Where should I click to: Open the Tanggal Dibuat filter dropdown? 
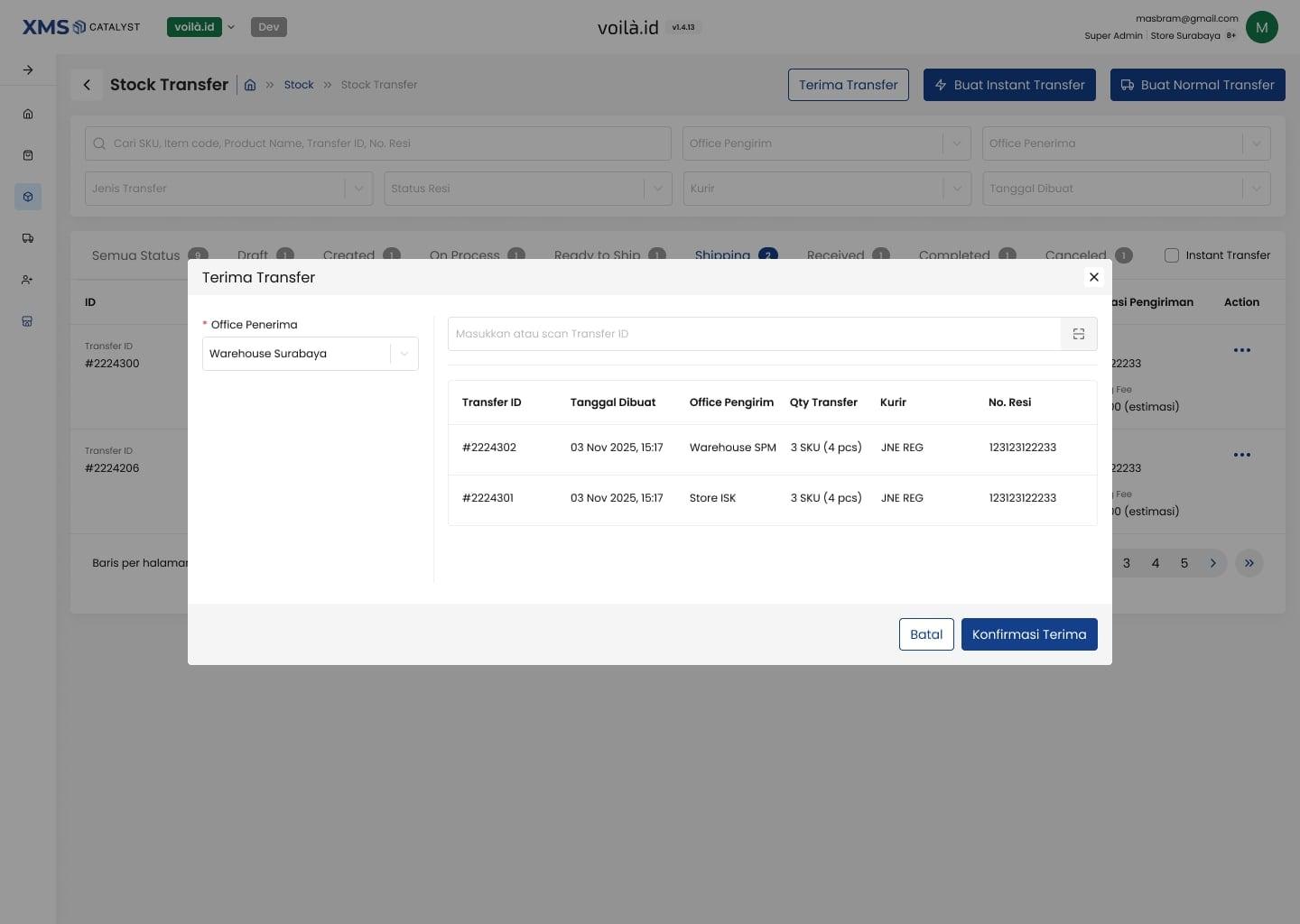pos(1127,189)
